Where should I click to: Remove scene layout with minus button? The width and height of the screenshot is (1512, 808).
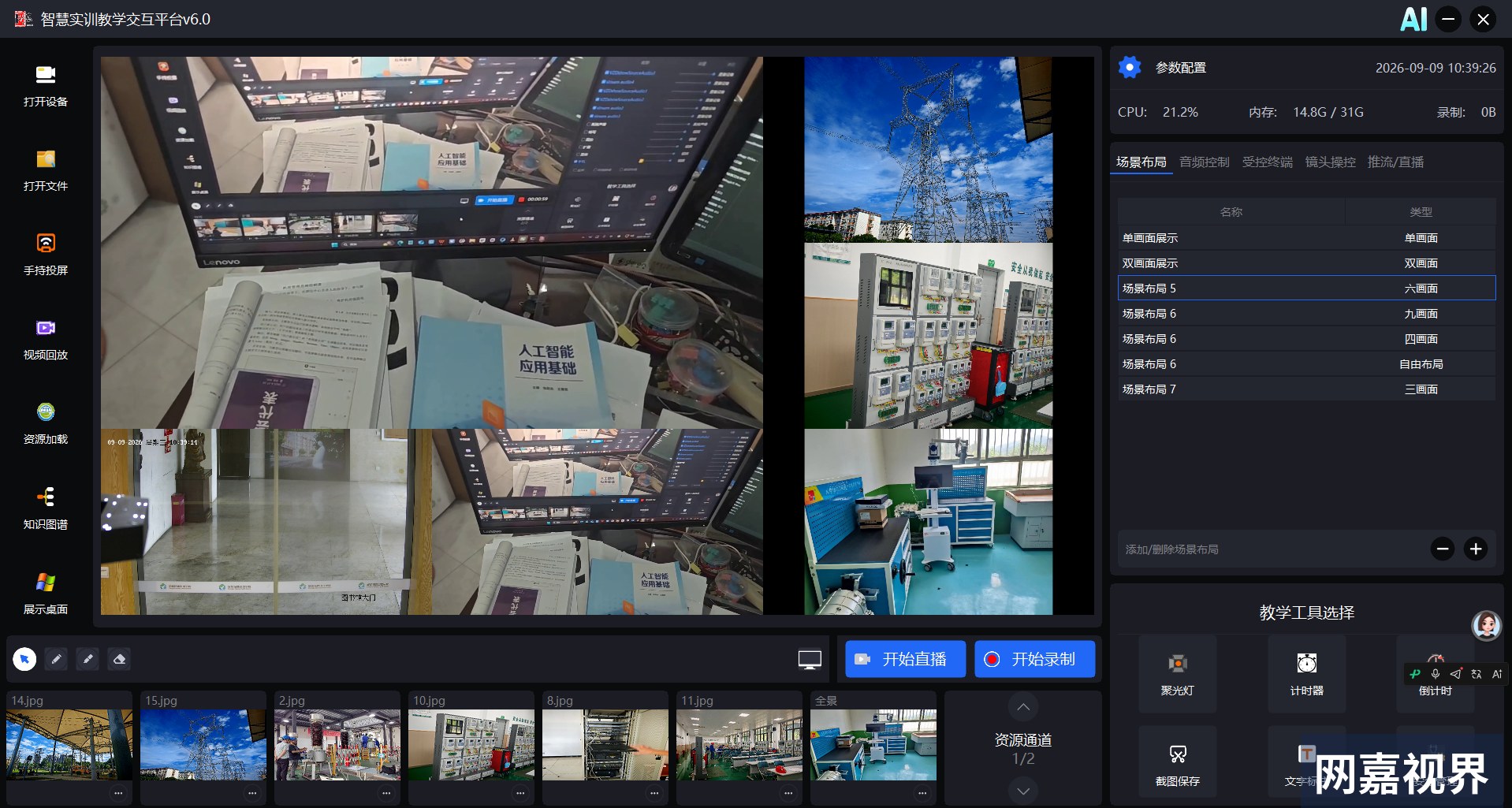1443,549
